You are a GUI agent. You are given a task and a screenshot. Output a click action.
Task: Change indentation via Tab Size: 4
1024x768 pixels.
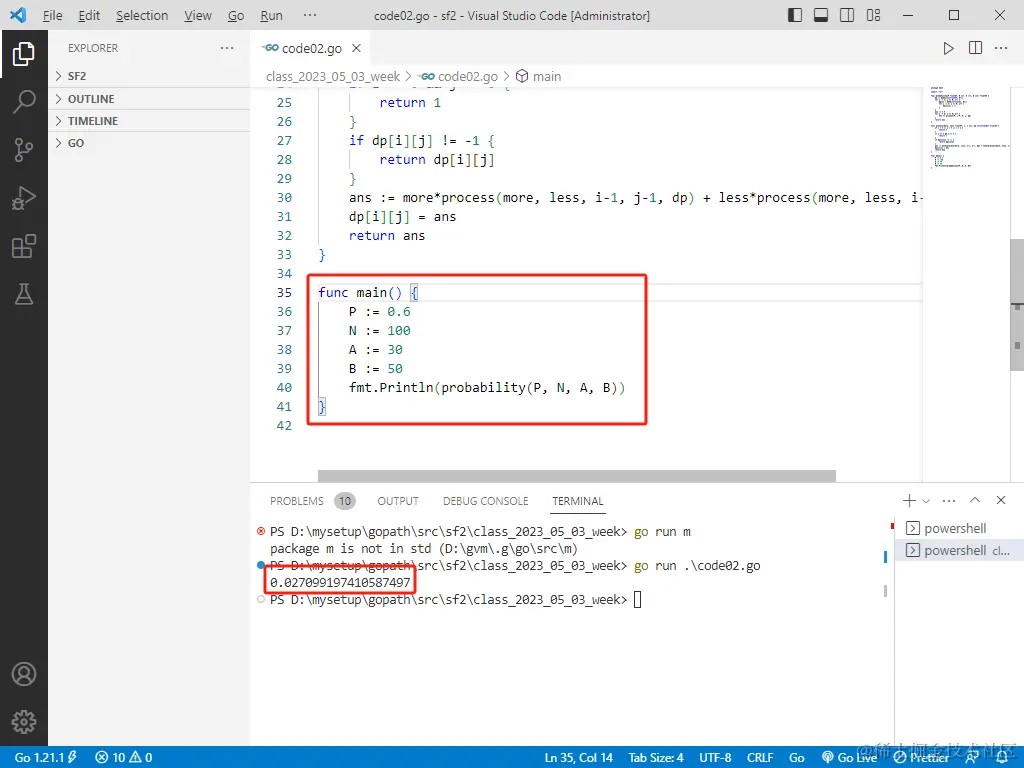coord(656,758)
